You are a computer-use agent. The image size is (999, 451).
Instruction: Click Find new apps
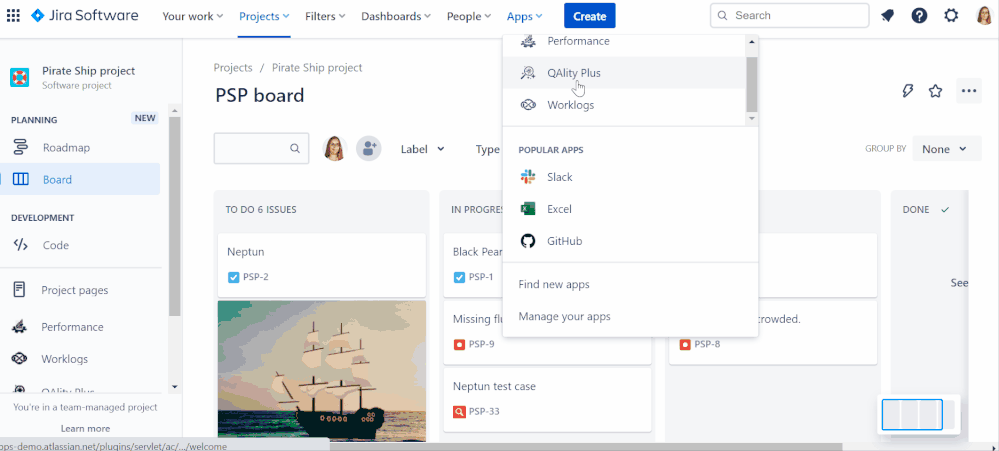coord(554,284)
